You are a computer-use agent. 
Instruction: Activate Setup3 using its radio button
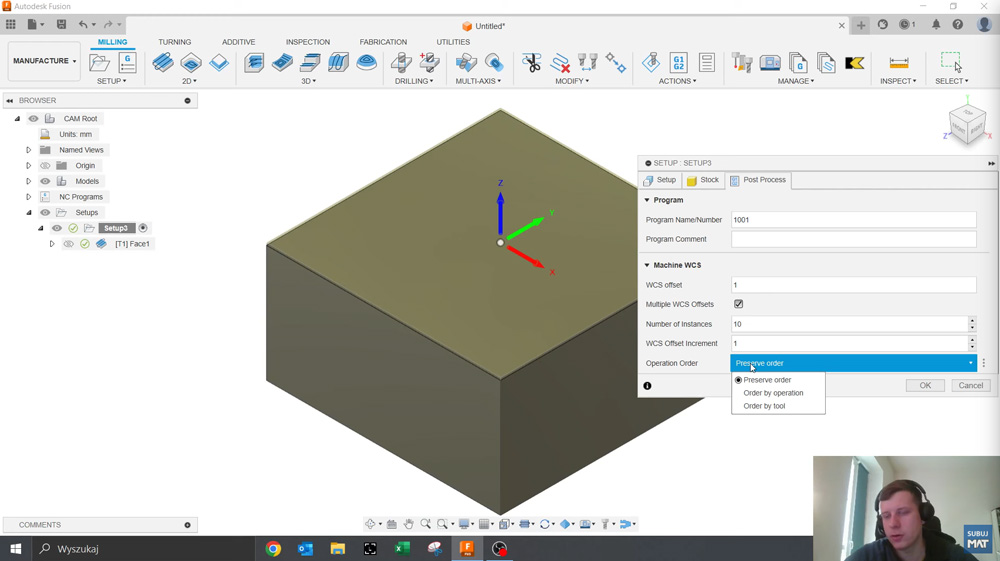[143, 228]
